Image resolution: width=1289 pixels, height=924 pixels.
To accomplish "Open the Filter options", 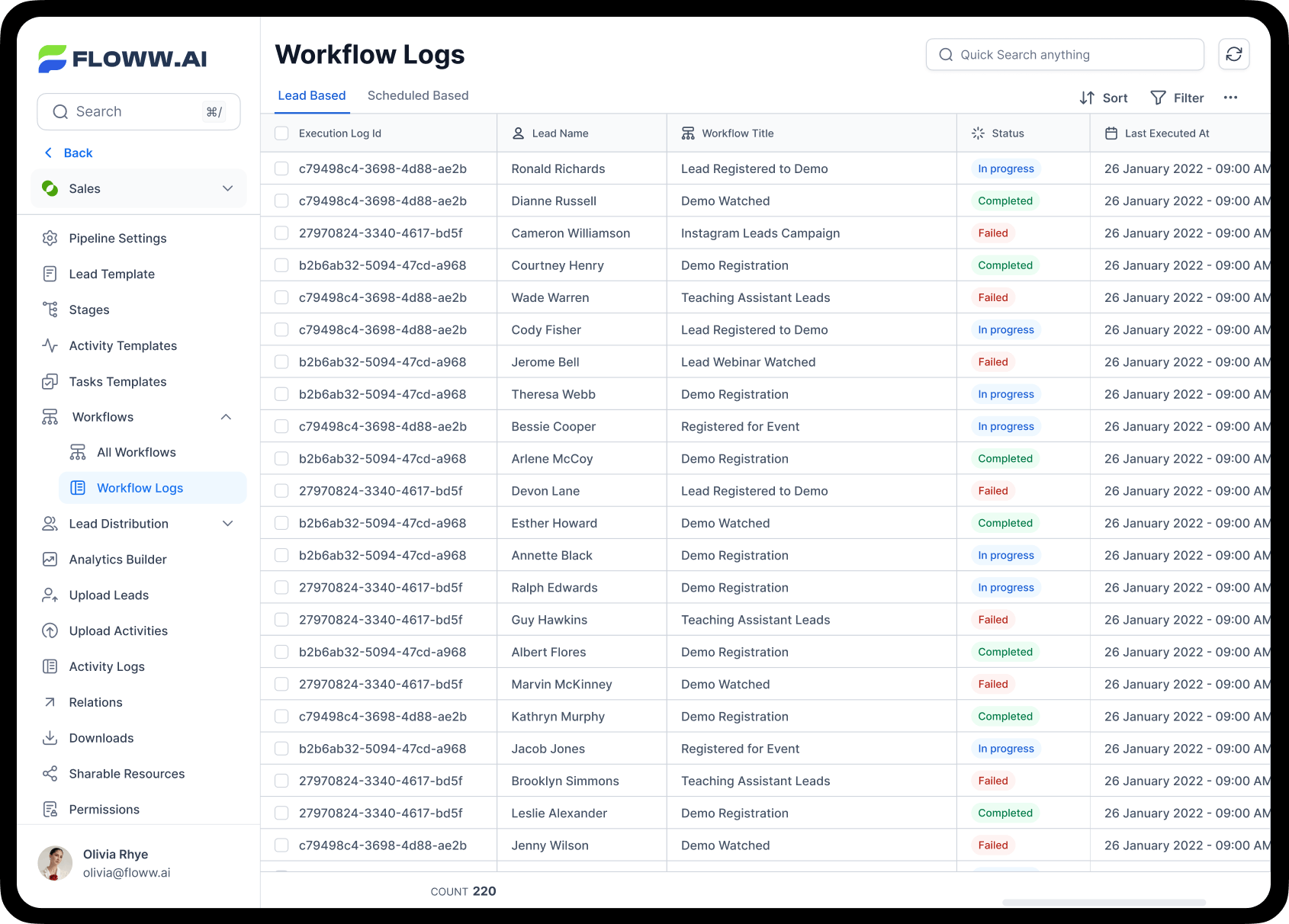I will click(1178, 98).
